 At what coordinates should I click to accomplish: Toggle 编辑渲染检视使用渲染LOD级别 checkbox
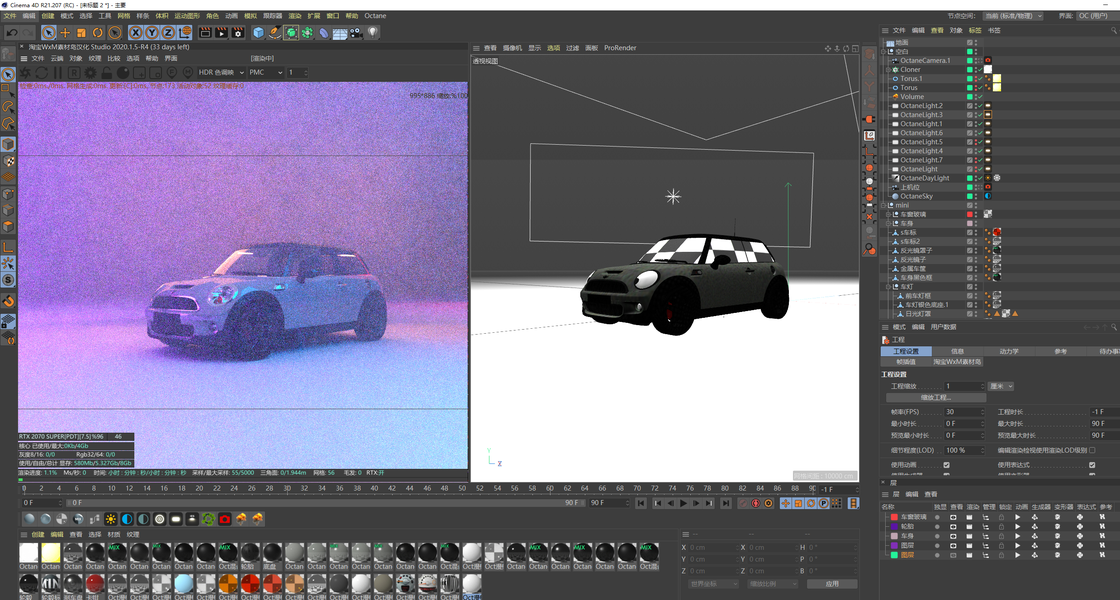[x=1092, y=450]
